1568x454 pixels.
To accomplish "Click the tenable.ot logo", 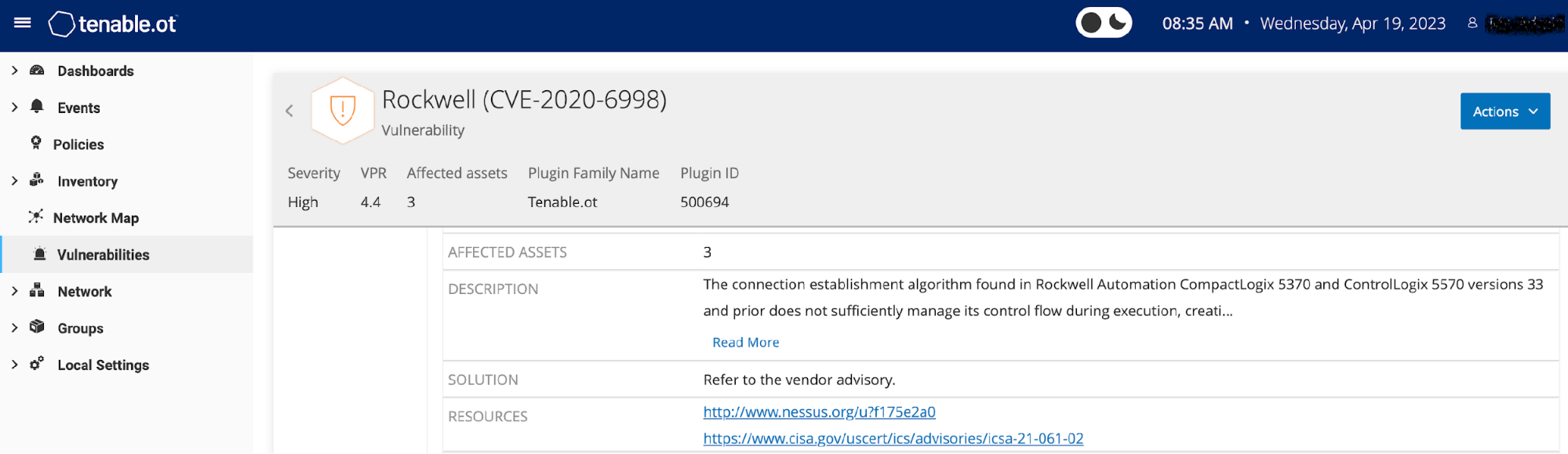I will tap(113, 24).
